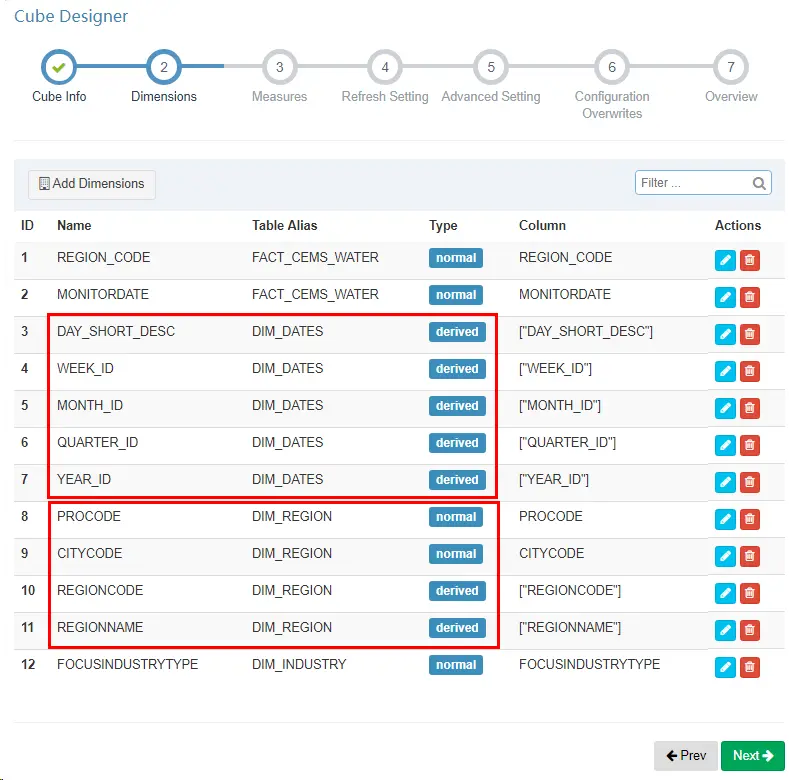
Task: Click the ID column header
Action: click(x=27, y=225)
